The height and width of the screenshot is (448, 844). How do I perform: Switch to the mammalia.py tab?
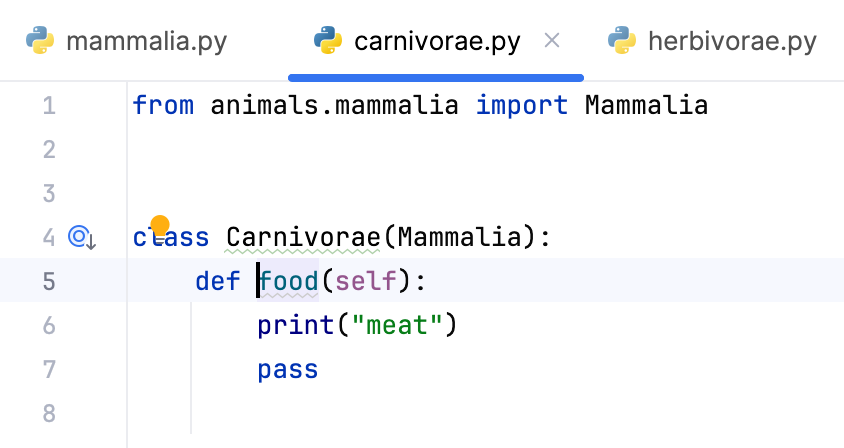pos(146,41)
